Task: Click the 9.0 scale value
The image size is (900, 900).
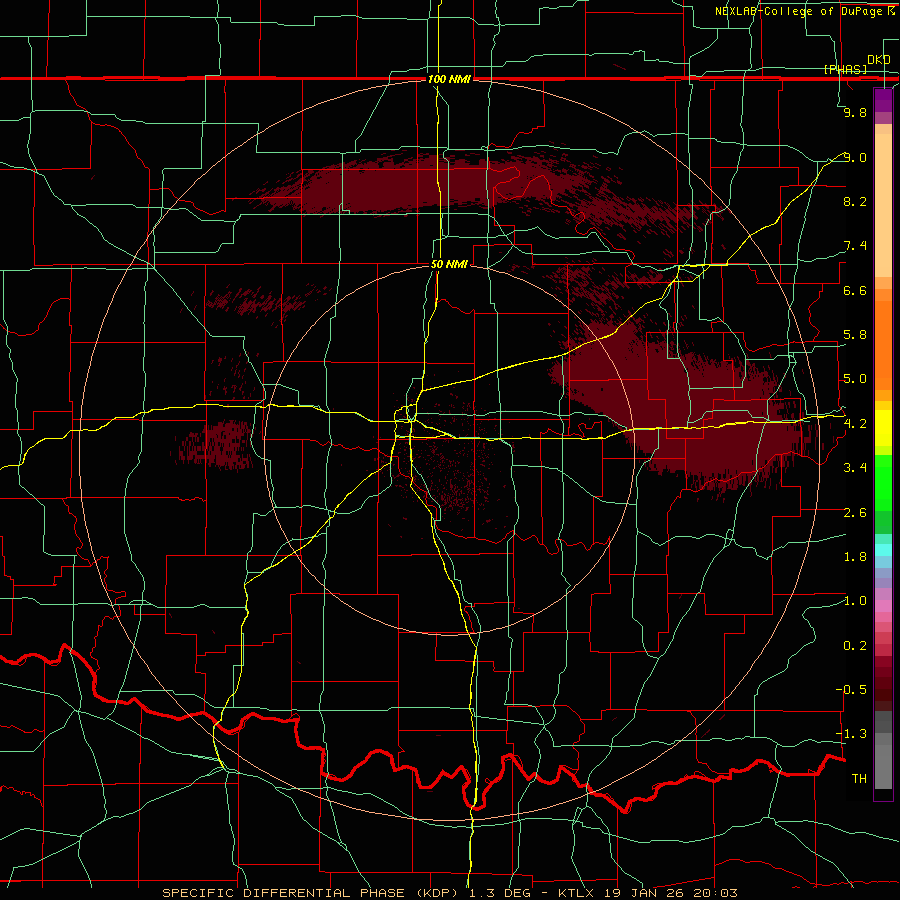Action: (855, 157)
